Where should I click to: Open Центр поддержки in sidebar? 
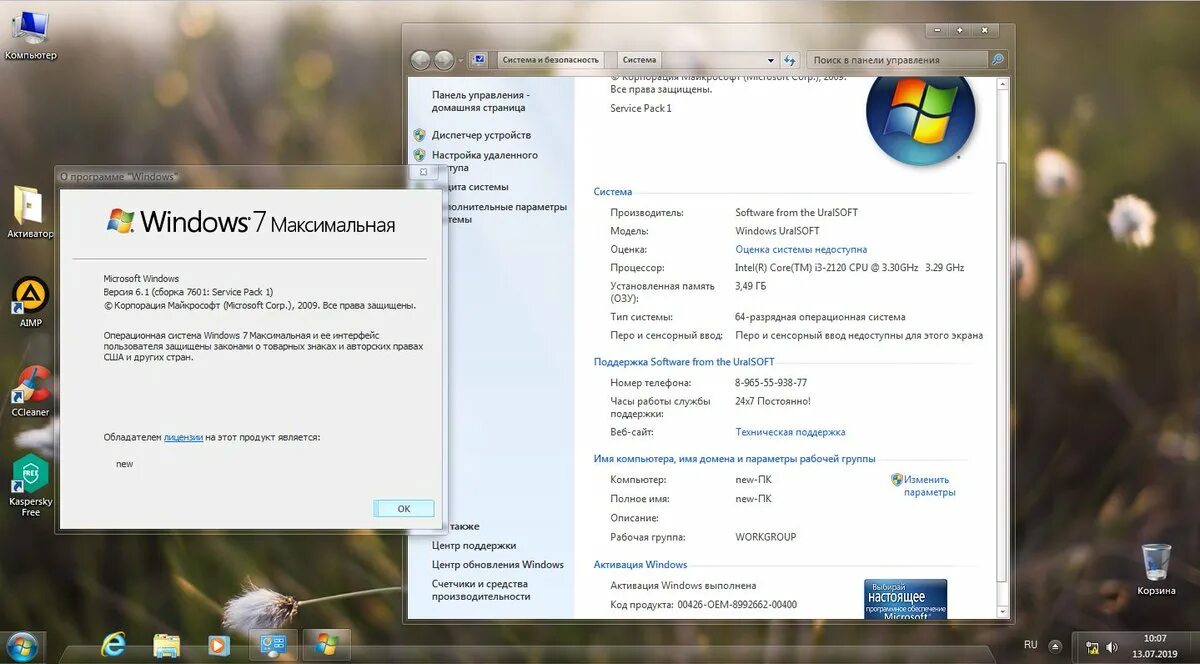click(x=474, y=546)
